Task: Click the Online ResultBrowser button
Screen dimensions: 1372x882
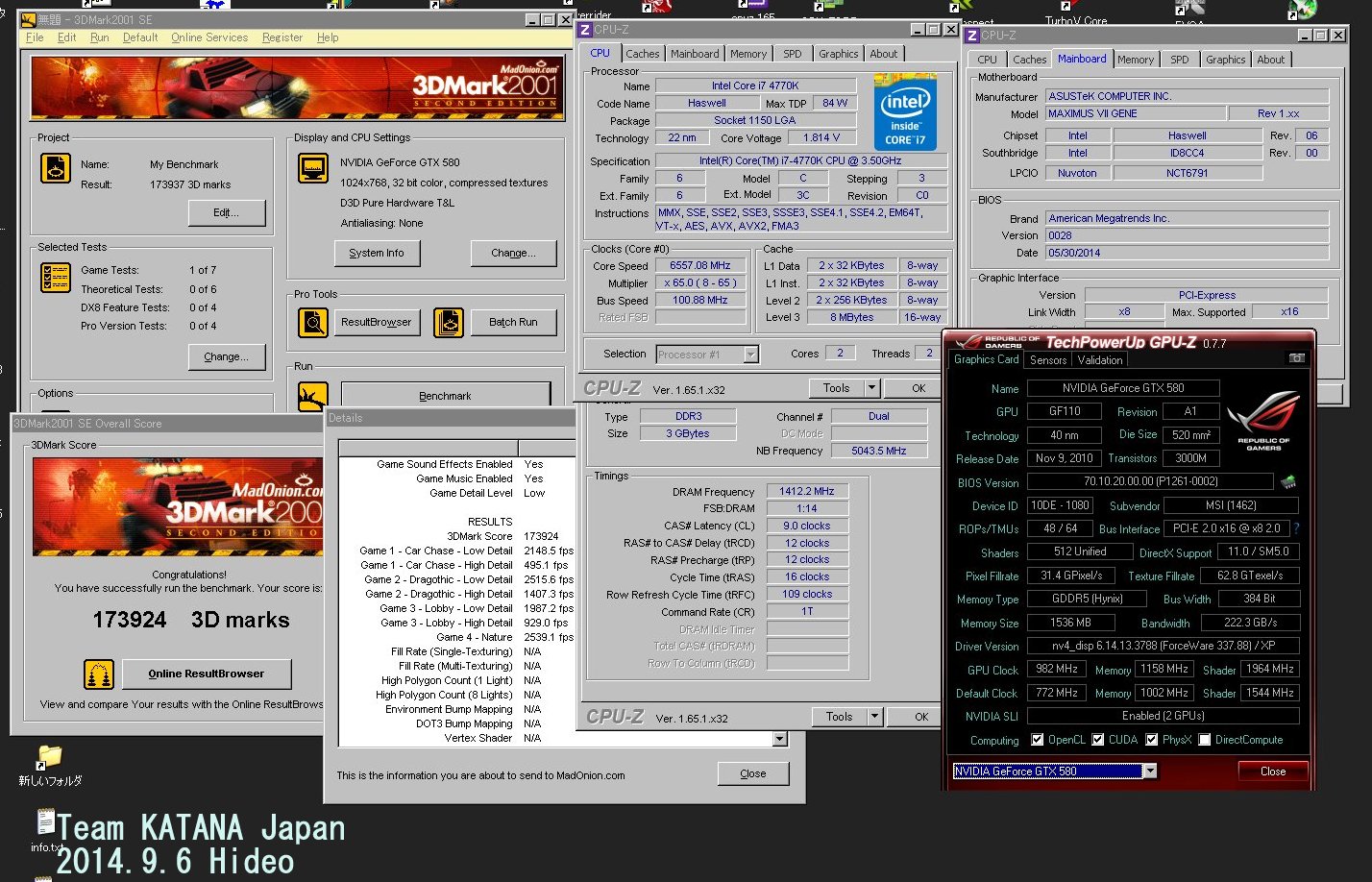Action: pyautogui.click(x=207, y=674)
